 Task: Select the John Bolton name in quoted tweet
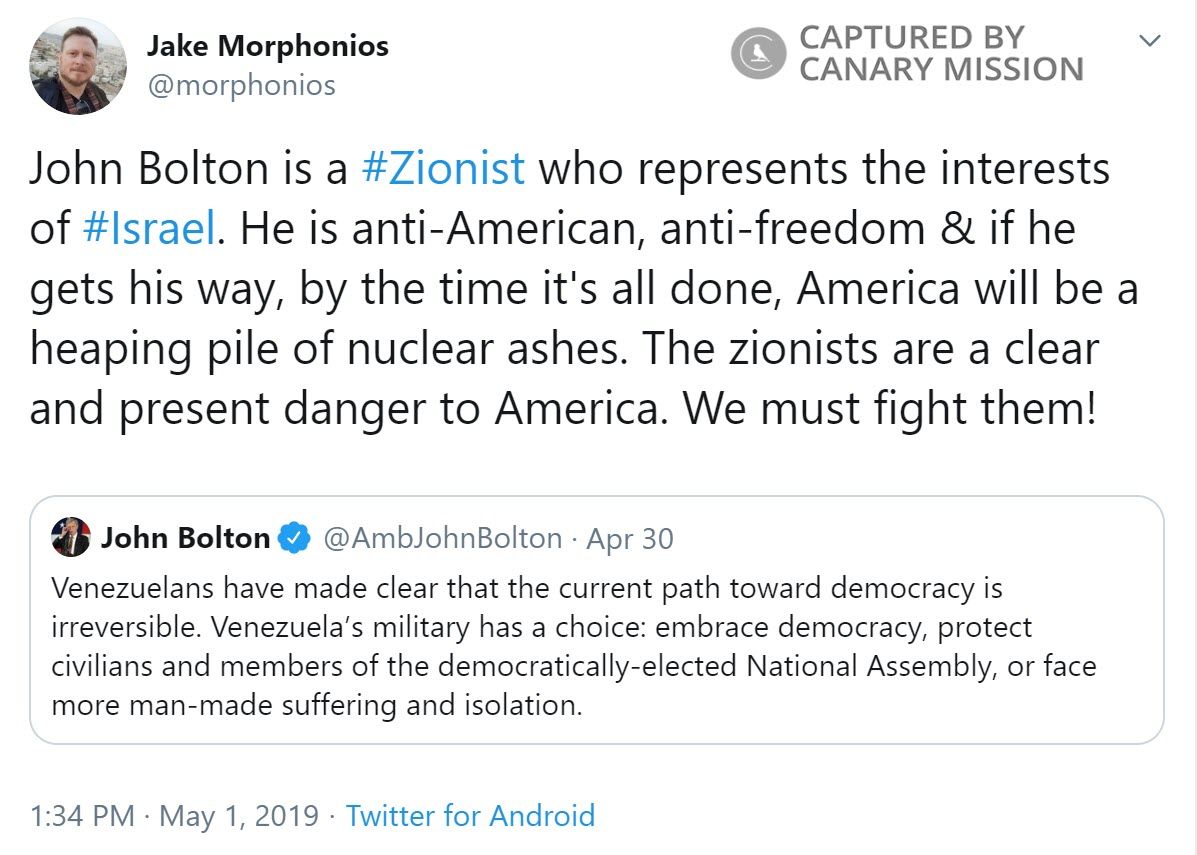[x=185, y=538]
